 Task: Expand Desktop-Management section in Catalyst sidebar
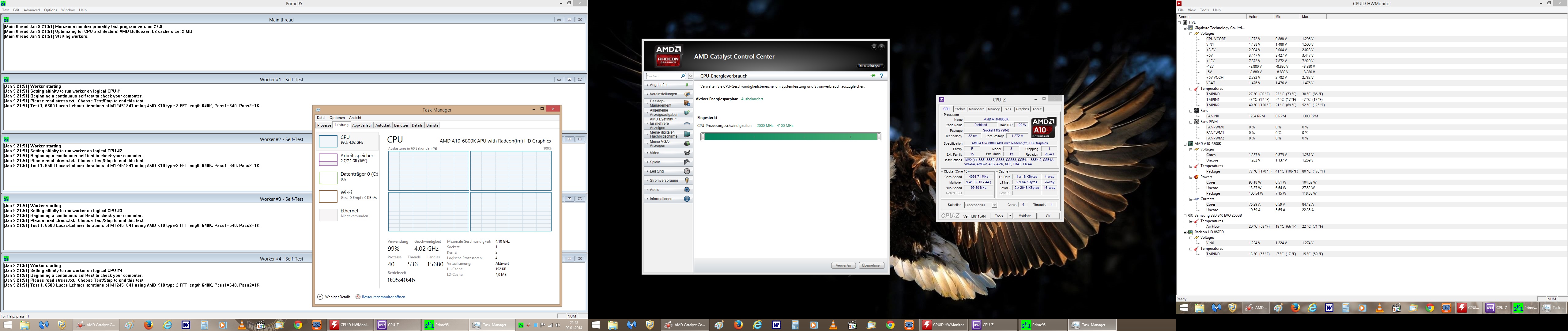(x=668, y=103)
